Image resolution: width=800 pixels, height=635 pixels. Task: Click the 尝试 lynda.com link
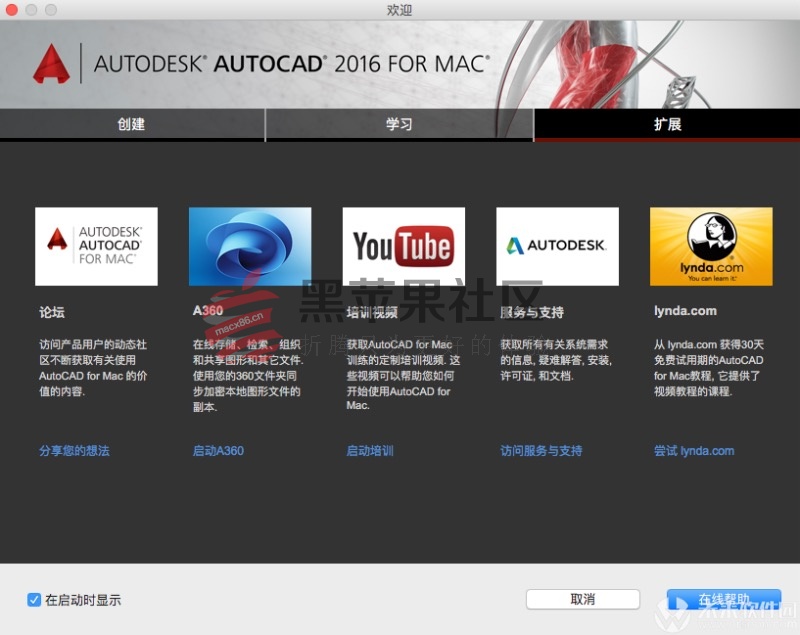pyautogui.click(x=694, y=451)
